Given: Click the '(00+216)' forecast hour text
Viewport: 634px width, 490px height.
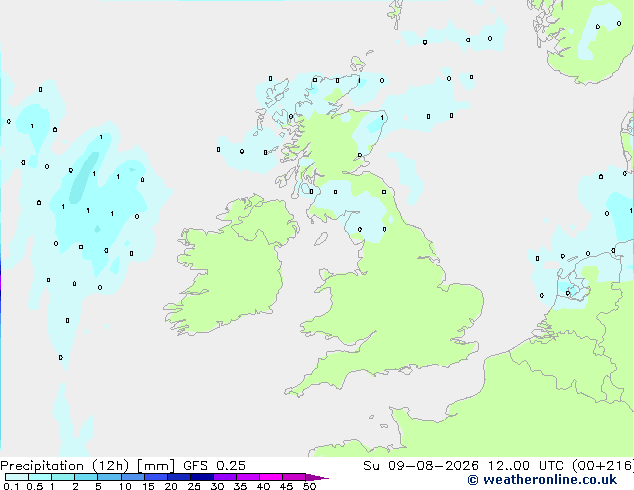Looking at the screenshot, I should point(602,466).
